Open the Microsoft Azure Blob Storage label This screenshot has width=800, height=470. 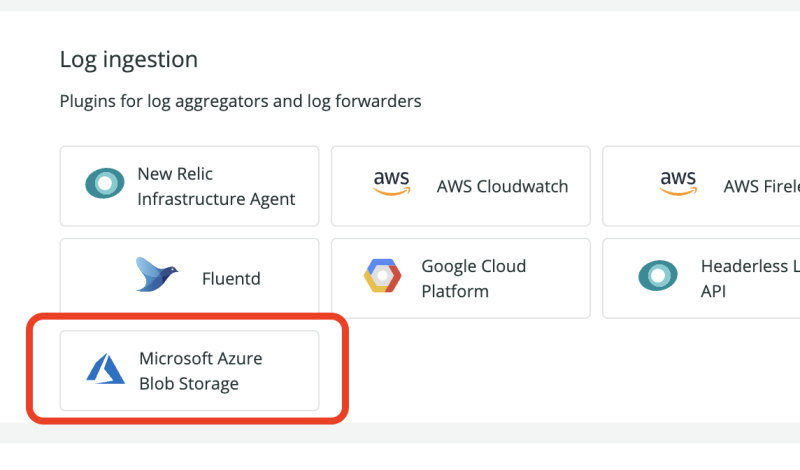[x=200, y=371]
